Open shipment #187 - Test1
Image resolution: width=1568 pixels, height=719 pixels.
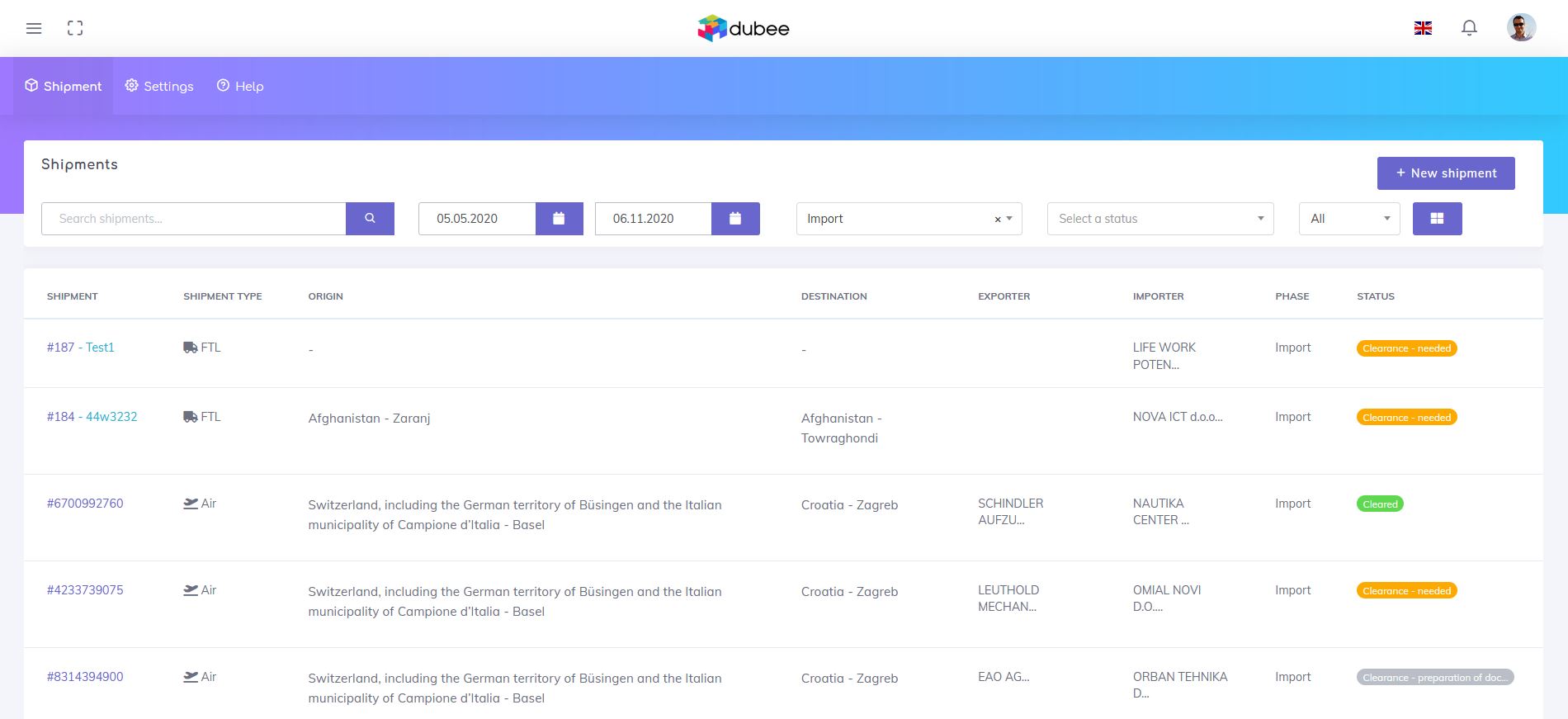click(x=81, y=348)
